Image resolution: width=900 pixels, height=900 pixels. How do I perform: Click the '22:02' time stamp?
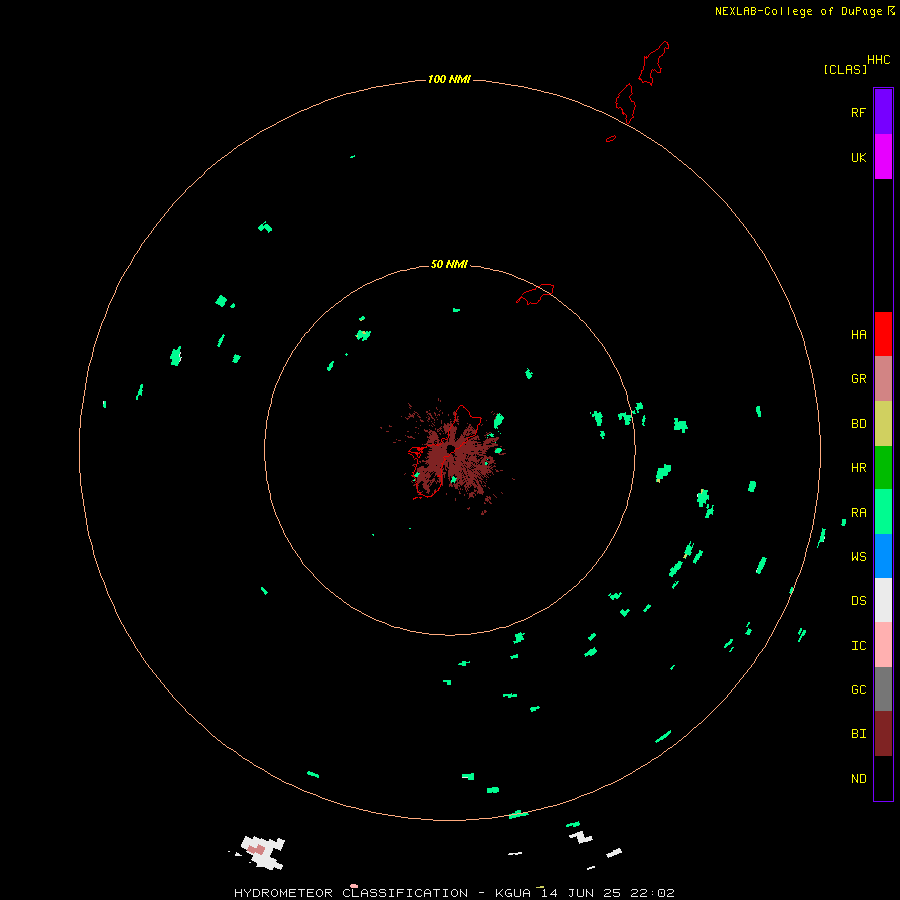(652, 893)
